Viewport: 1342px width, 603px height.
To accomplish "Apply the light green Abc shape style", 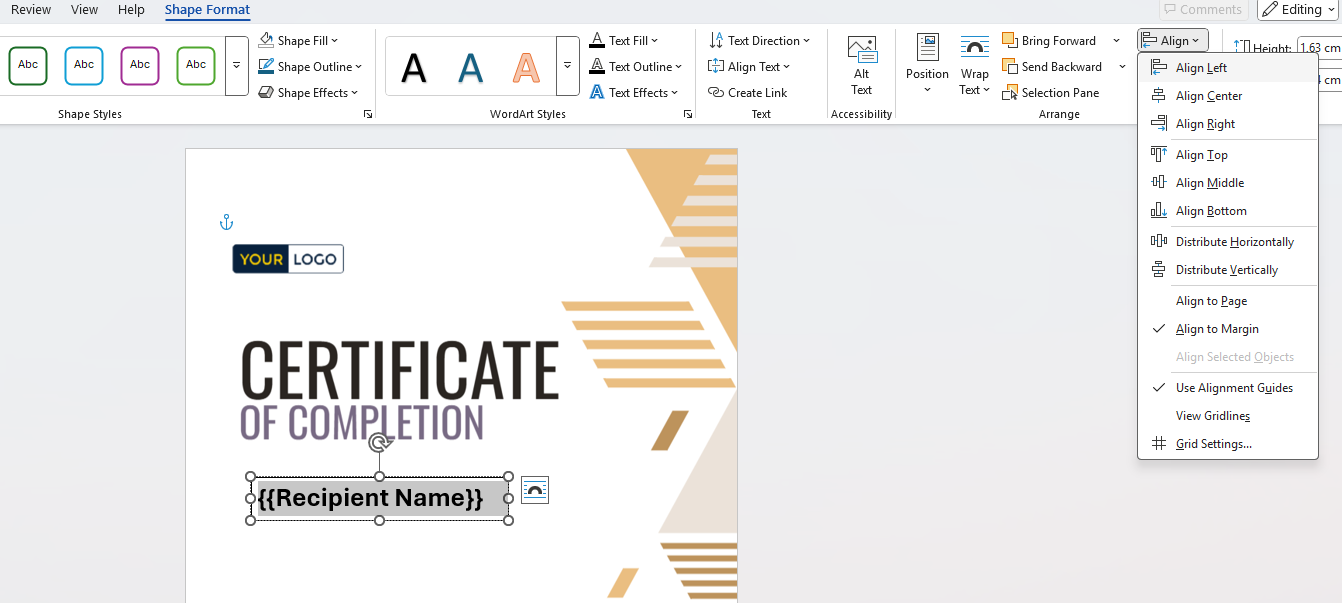I will tap(196, 66).
